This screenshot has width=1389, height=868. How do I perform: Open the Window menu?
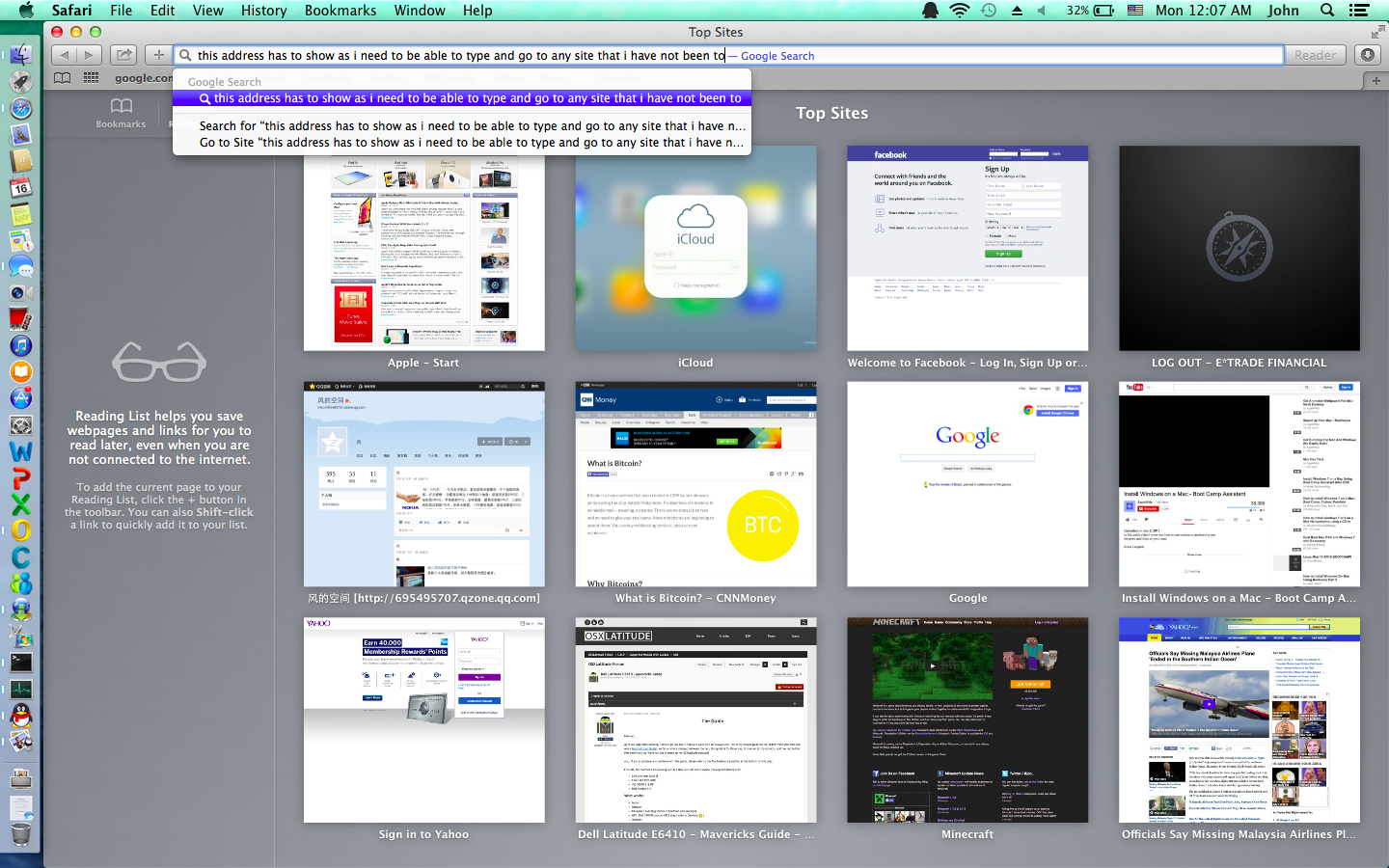[420, 11]
